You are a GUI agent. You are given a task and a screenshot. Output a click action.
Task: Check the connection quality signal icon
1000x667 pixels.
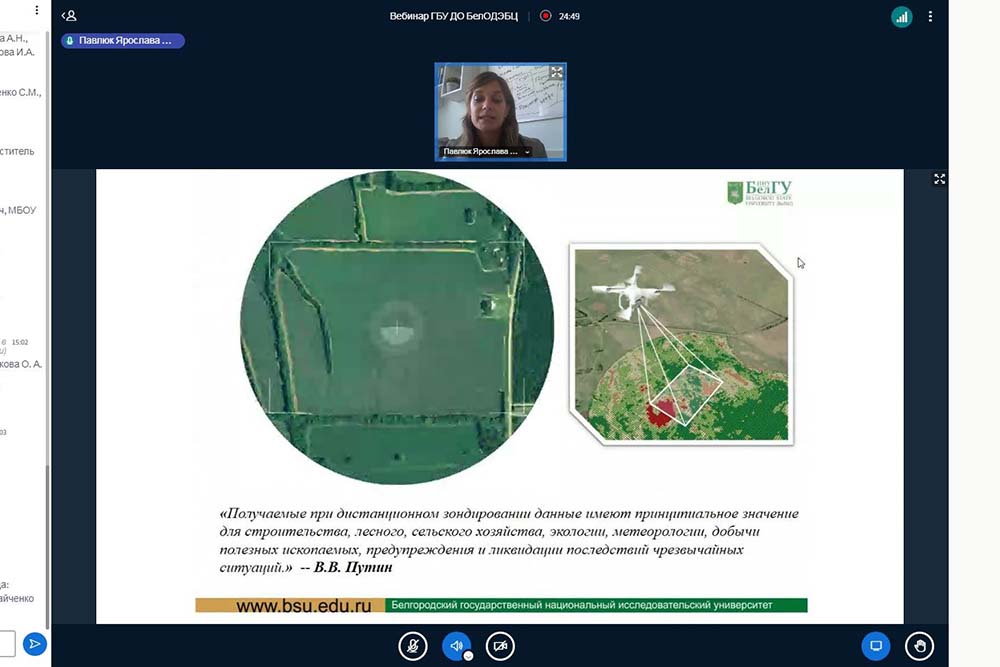[x=901, y=17]
